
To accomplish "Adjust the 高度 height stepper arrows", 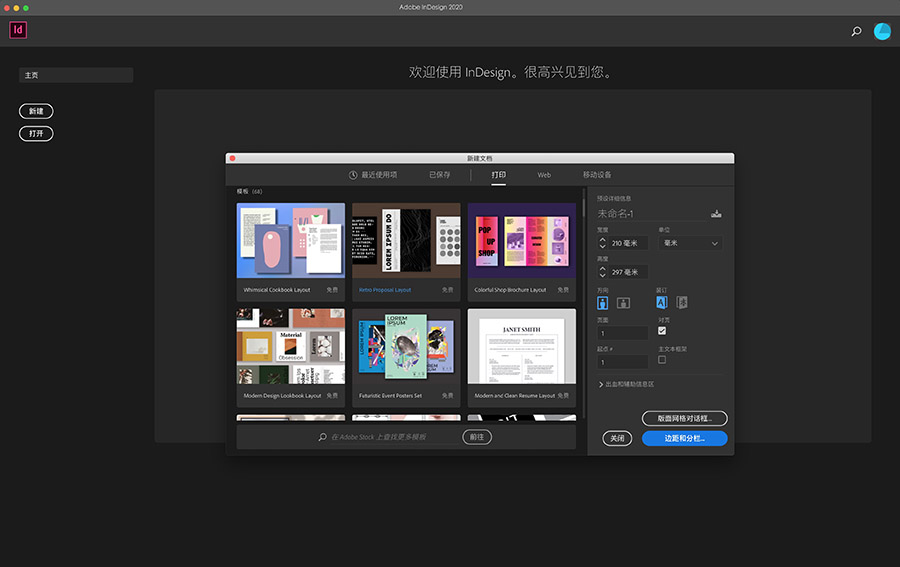I will (603, 272).
